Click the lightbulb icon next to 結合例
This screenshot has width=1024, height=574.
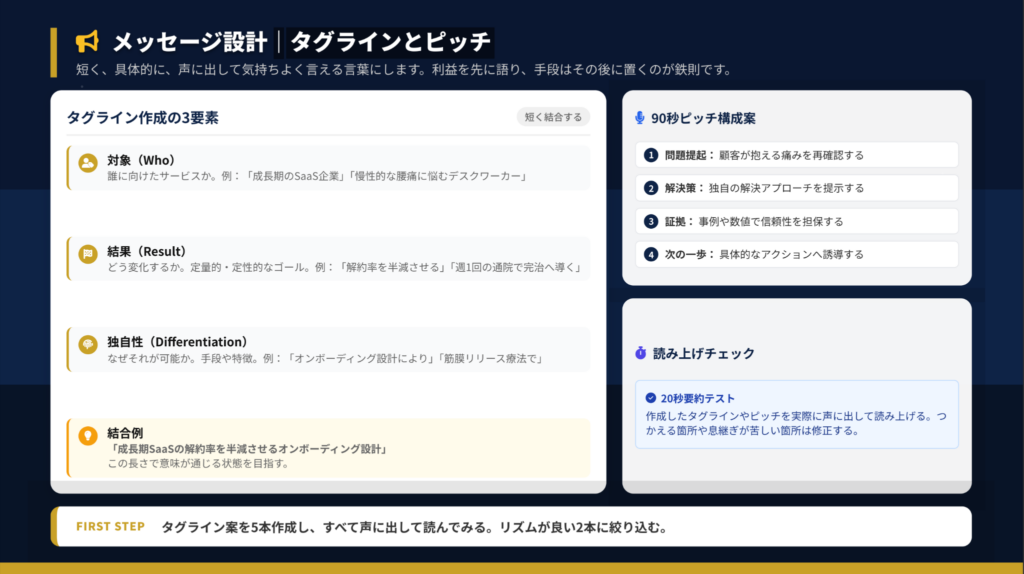88,435
